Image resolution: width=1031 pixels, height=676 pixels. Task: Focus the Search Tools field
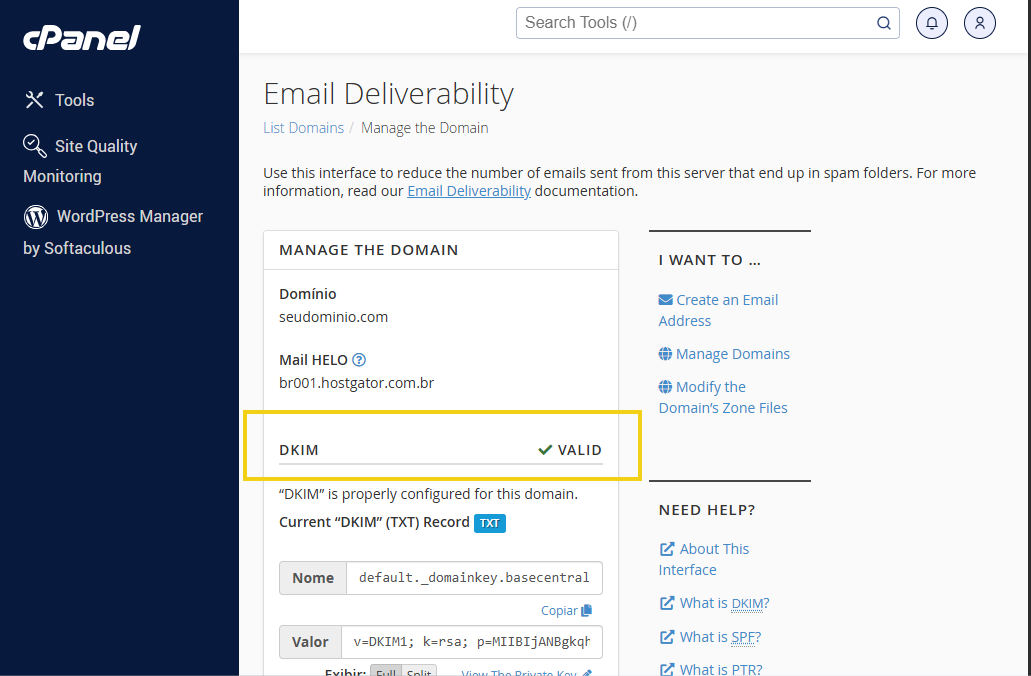tap(707, 23)
